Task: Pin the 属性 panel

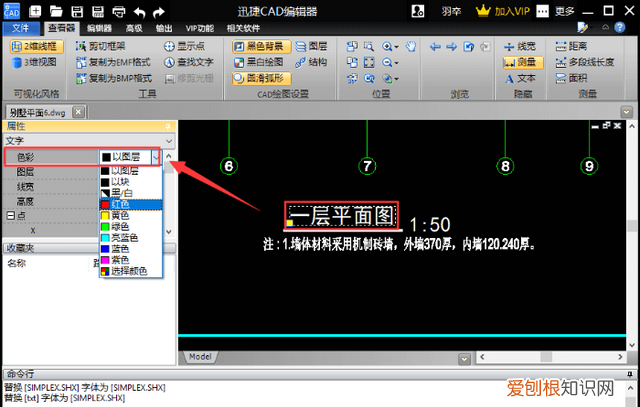Action: tap(168, 127)
